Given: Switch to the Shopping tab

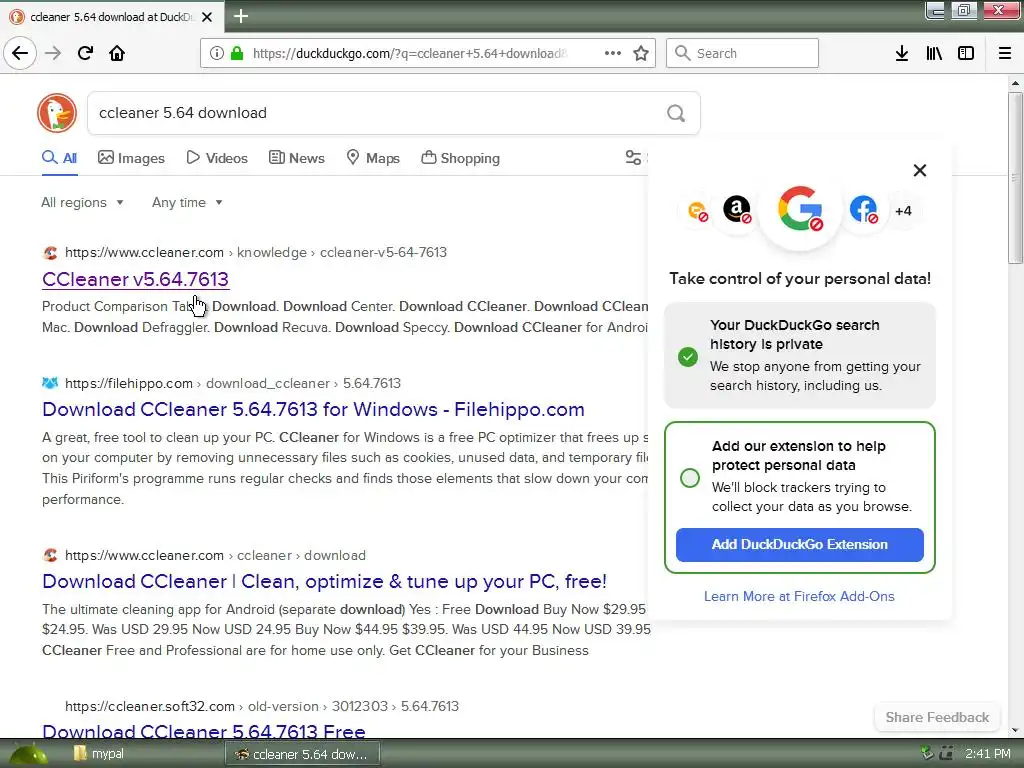Looking at the screenshot, I should (460, 158).
